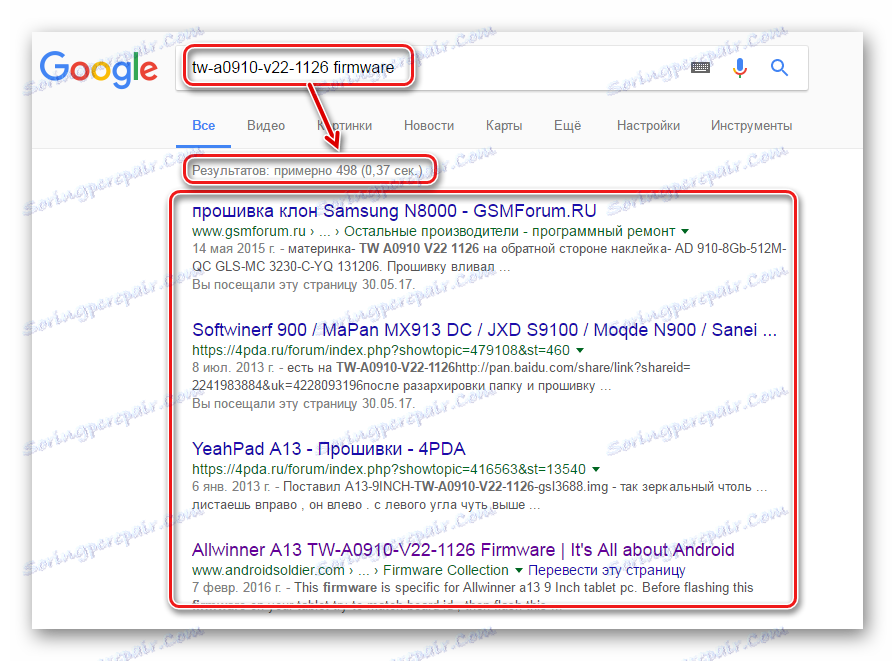Screen dimensions: 895x661
Task: Switch to the Картинки tab
Action: coord(345,126)
